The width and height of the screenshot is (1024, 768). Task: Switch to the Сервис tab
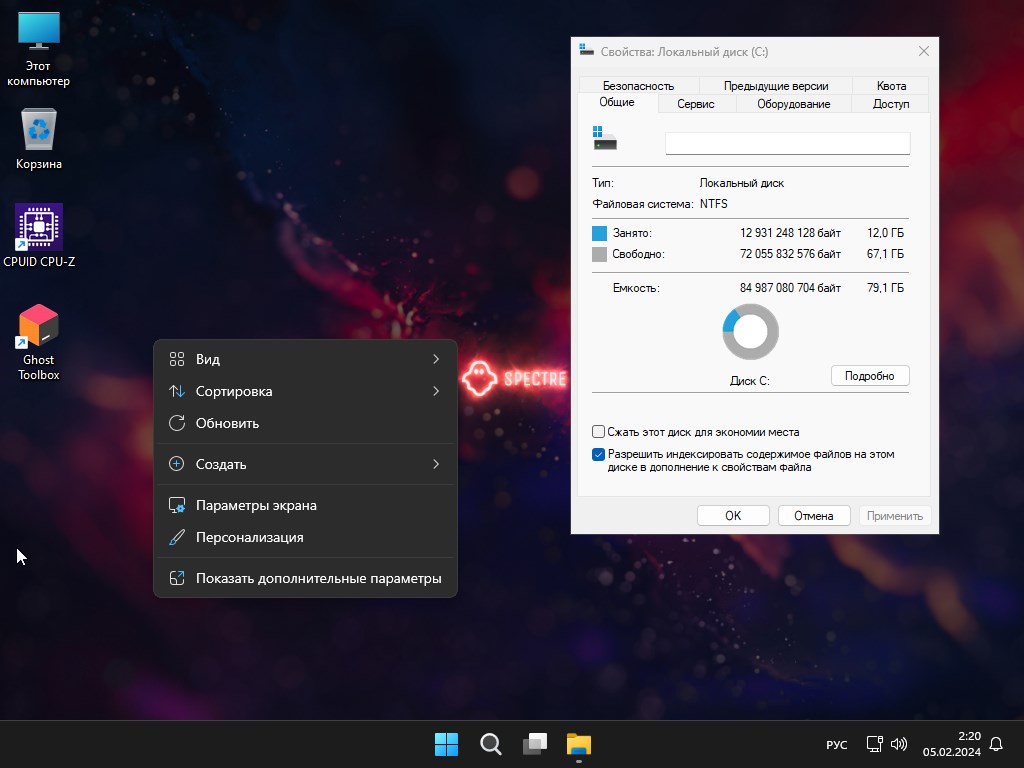tap(696, 104)
